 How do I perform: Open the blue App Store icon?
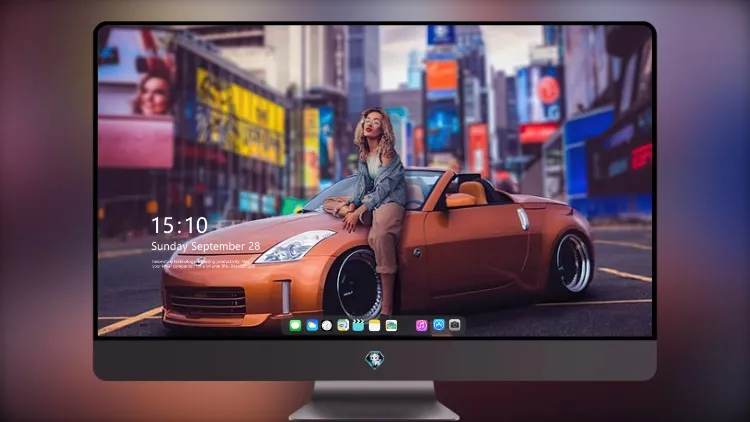(x=439, y=325)
